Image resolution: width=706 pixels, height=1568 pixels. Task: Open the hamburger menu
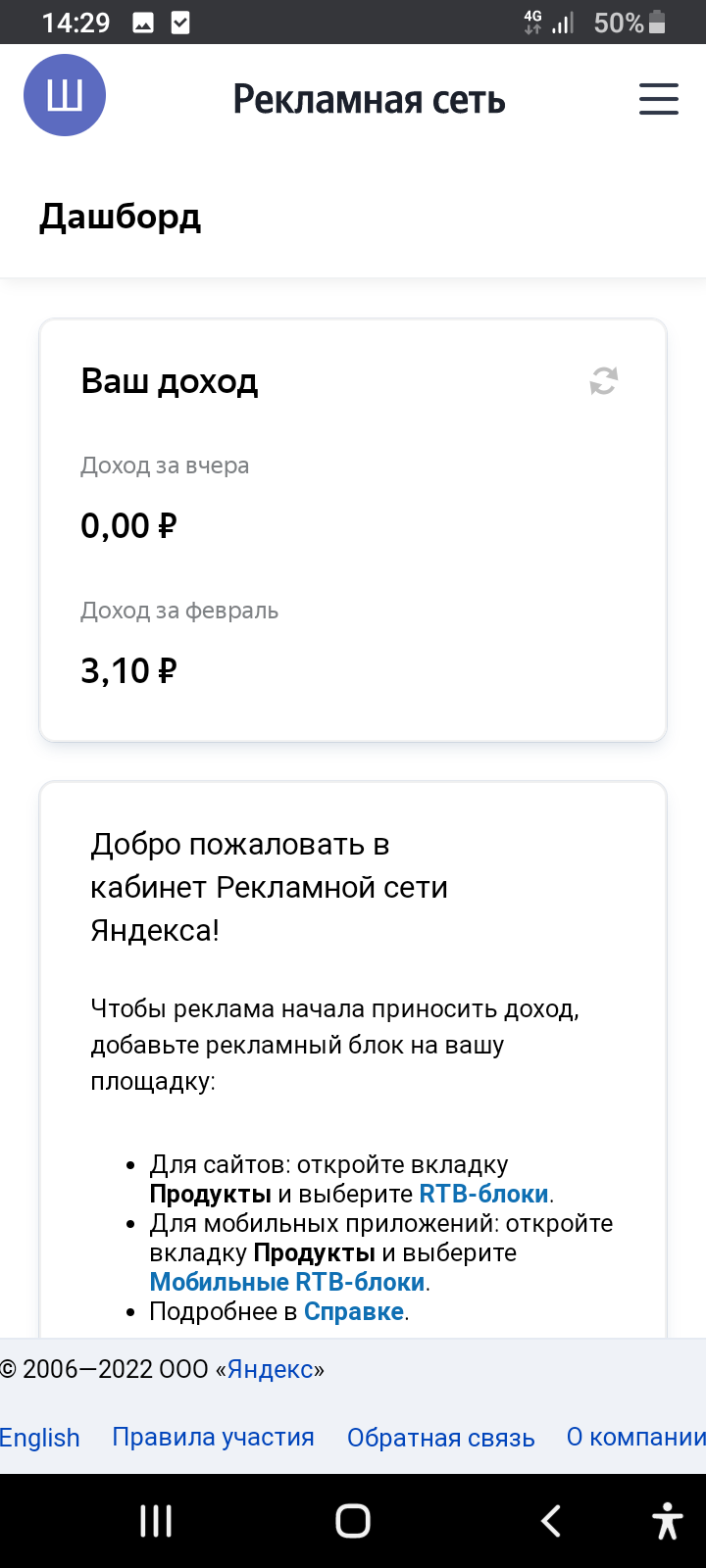pos(658,99)
